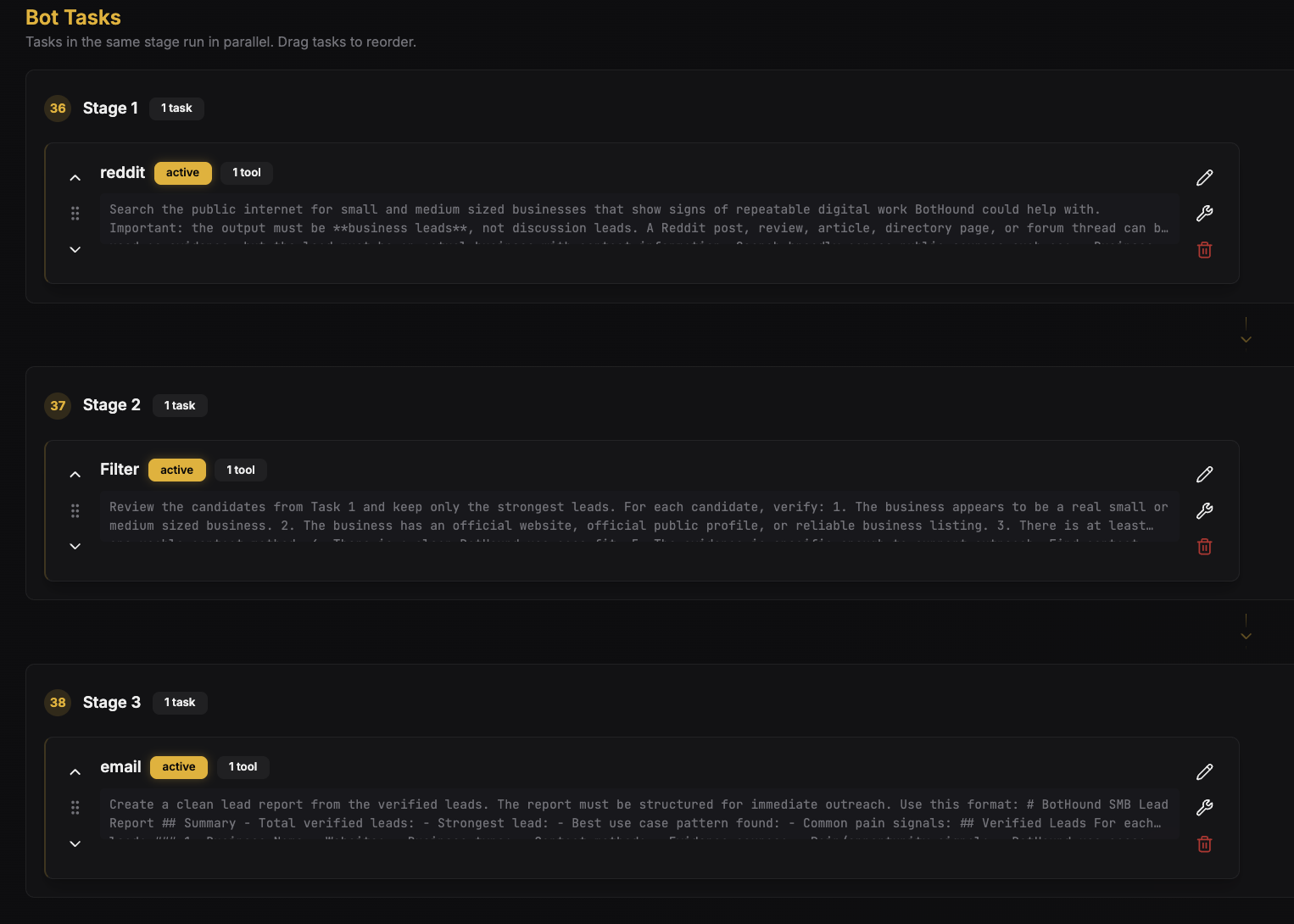Image resolution: width=1294 pixels, height=924 pixels.
Task: Click the 1 tool badge on Filter task
Action: [241, 470]
